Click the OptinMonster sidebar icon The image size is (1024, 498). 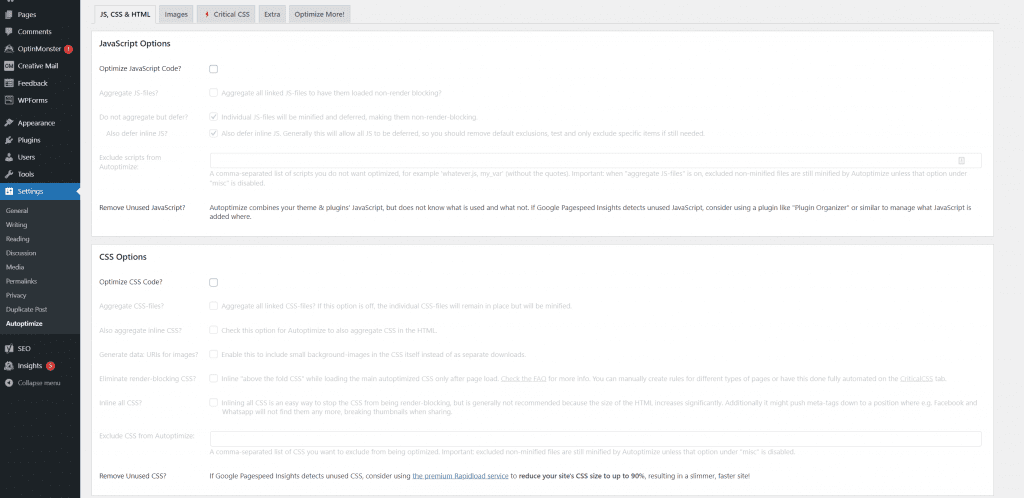click(8, 49)
